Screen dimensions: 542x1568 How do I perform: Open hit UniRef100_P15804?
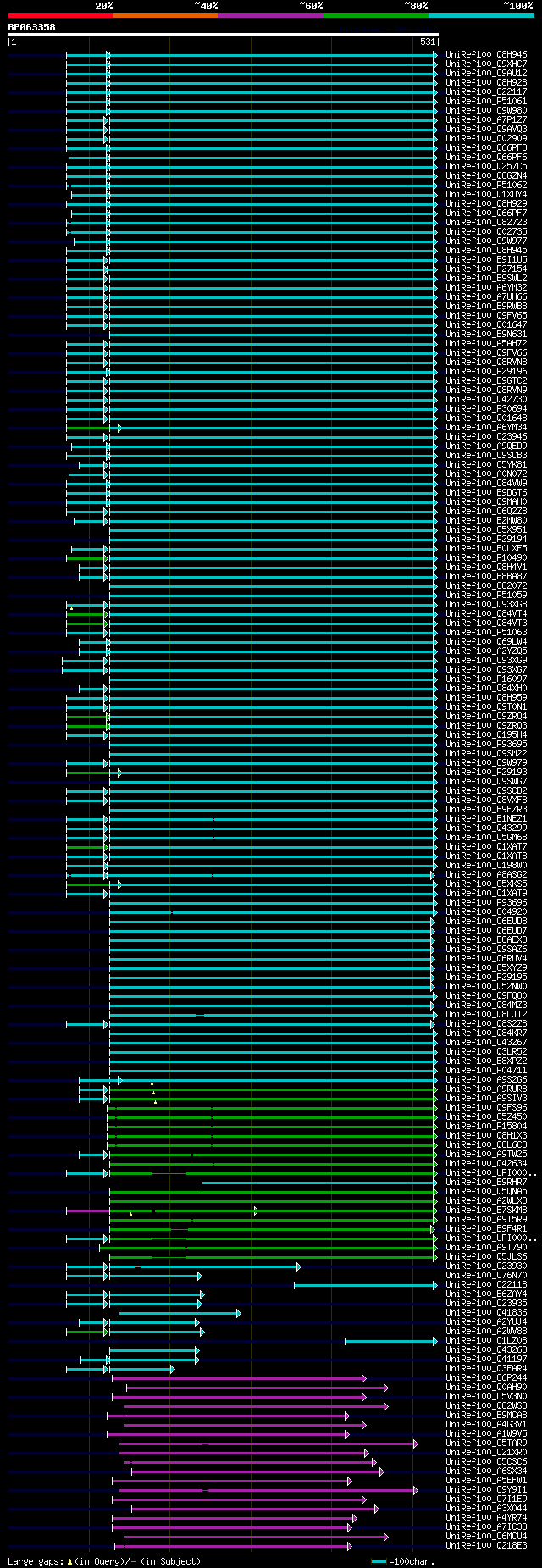point(486,1127)
